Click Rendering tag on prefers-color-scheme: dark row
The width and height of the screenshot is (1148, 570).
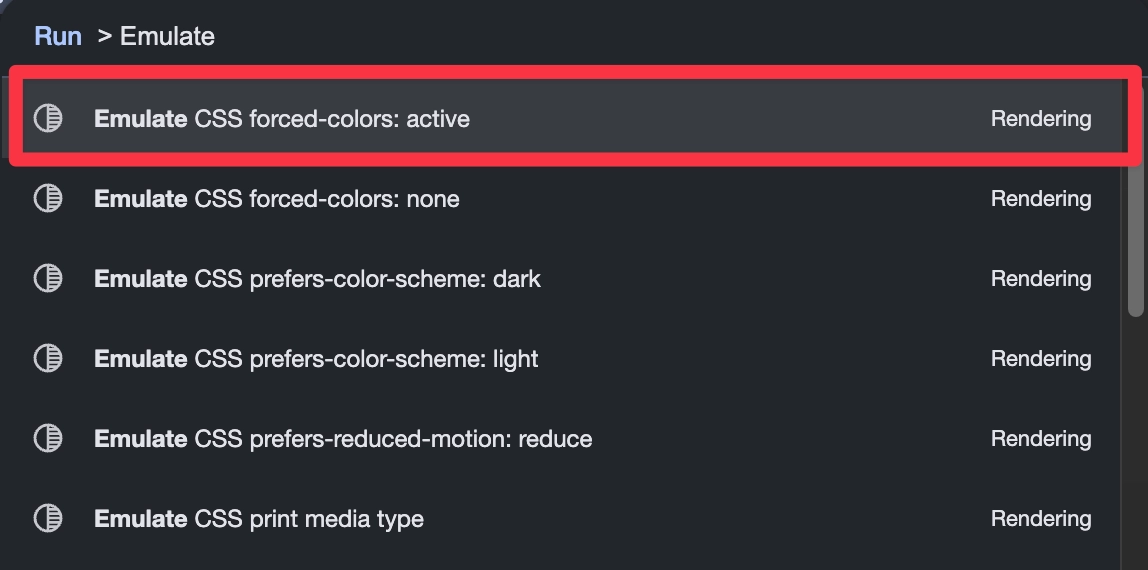pyautogui.click(x=1040, y=279)
